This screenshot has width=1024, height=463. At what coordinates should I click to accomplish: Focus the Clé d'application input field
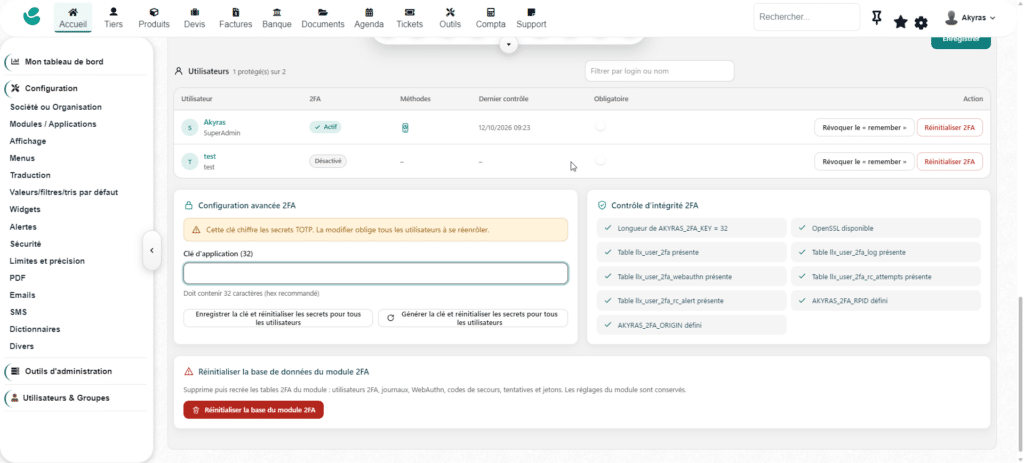pyautogui.click(x=376, y=274)
